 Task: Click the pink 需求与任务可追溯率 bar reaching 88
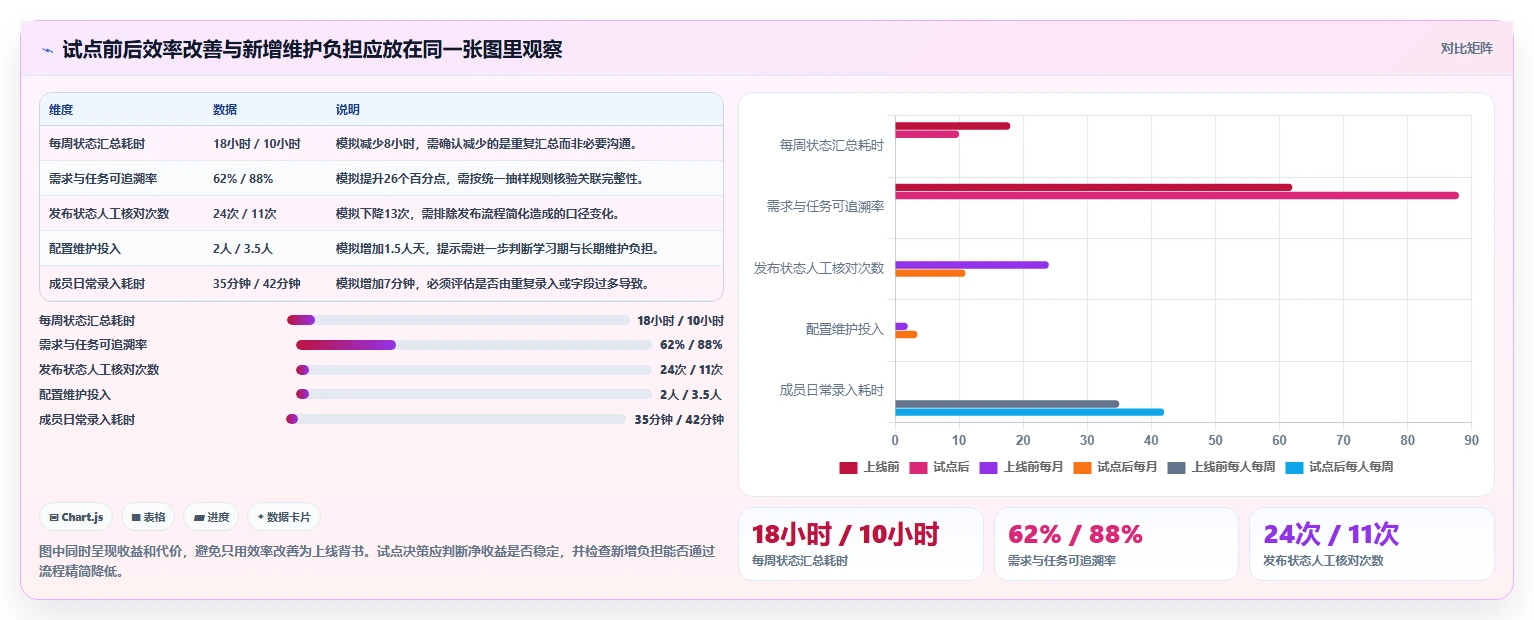pos(1176,195)
